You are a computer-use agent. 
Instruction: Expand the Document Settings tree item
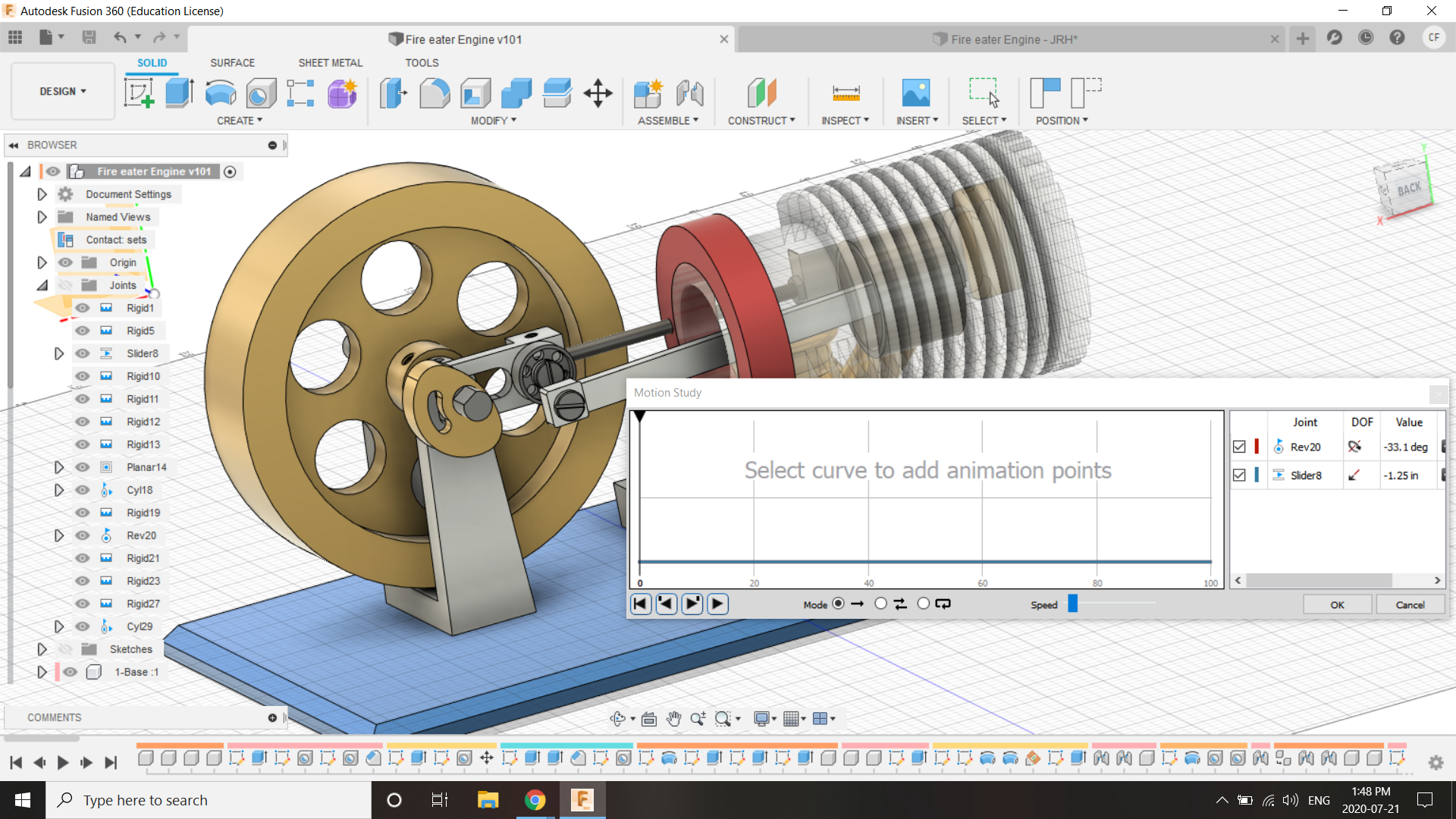[42, 193]
